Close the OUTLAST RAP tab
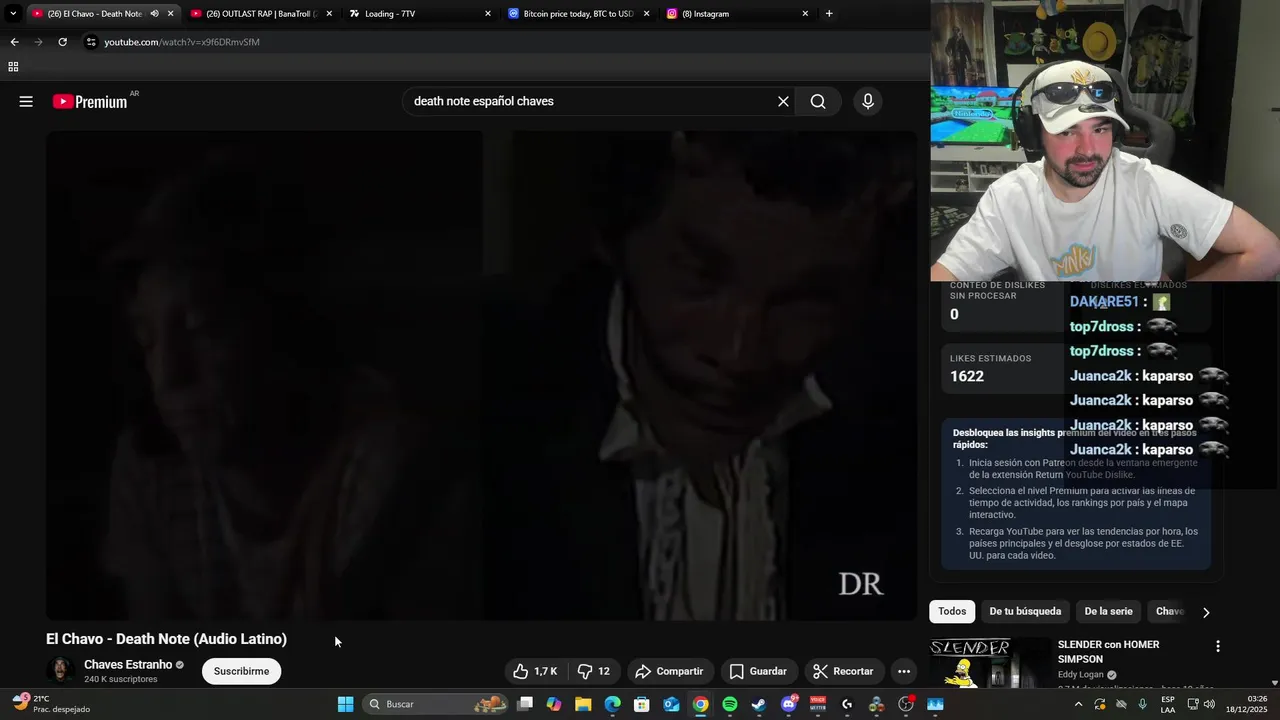The width and height of the screenshot is (1280, 720). pyautogui.click(x=329, y=14)
